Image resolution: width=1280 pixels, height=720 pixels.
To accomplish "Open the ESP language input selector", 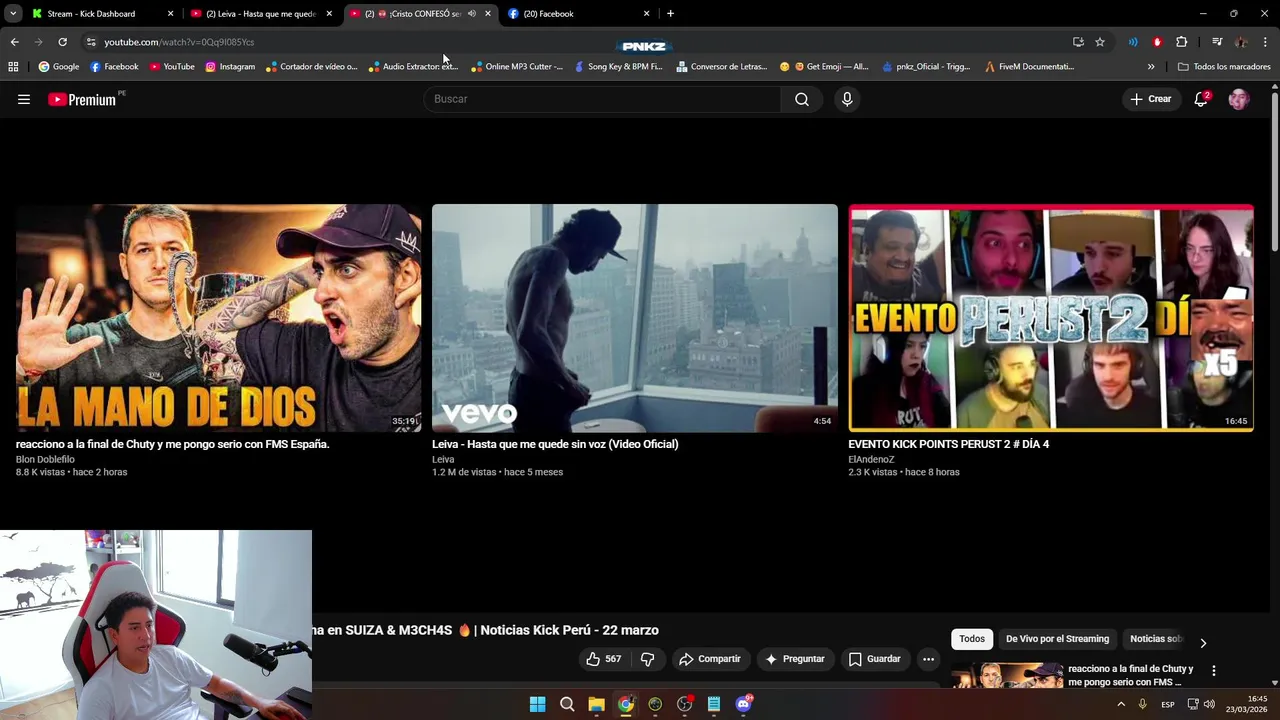I will click(1168, 705).
